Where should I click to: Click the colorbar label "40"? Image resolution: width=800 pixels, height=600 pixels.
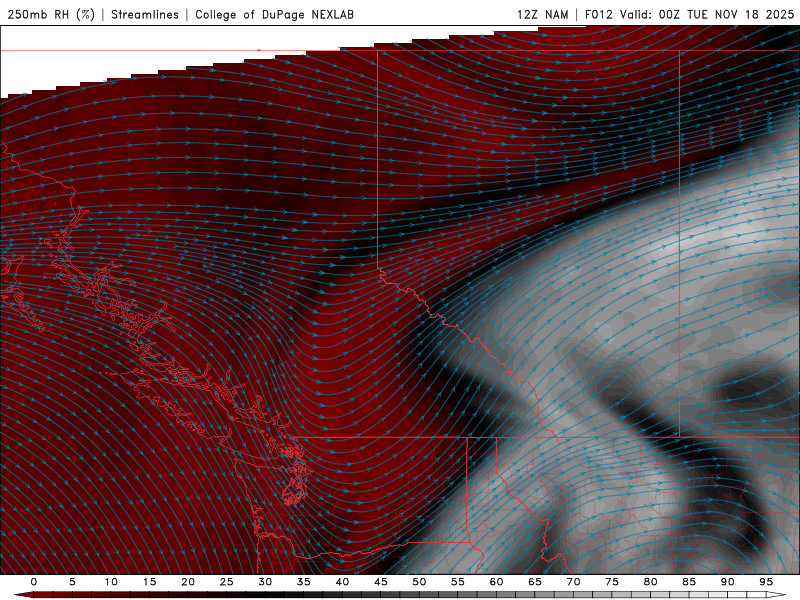[342, 582]
